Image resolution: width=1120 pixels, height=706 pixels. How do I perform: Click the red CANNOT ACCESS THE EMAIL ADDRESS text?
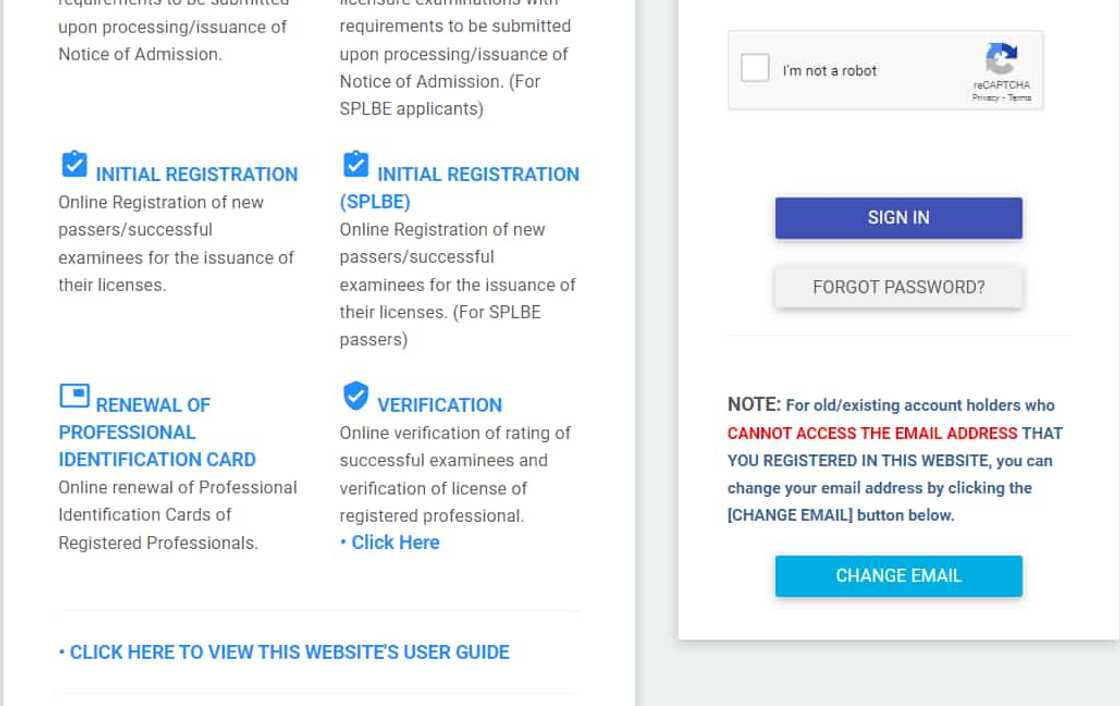871,433
